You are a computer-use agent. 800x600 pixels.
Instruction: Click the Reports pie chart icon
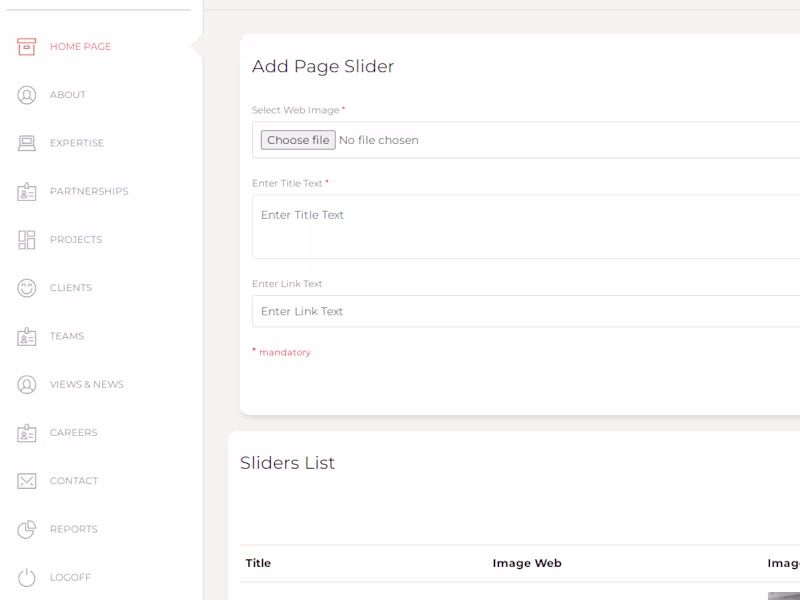click(x=27, y=529)
